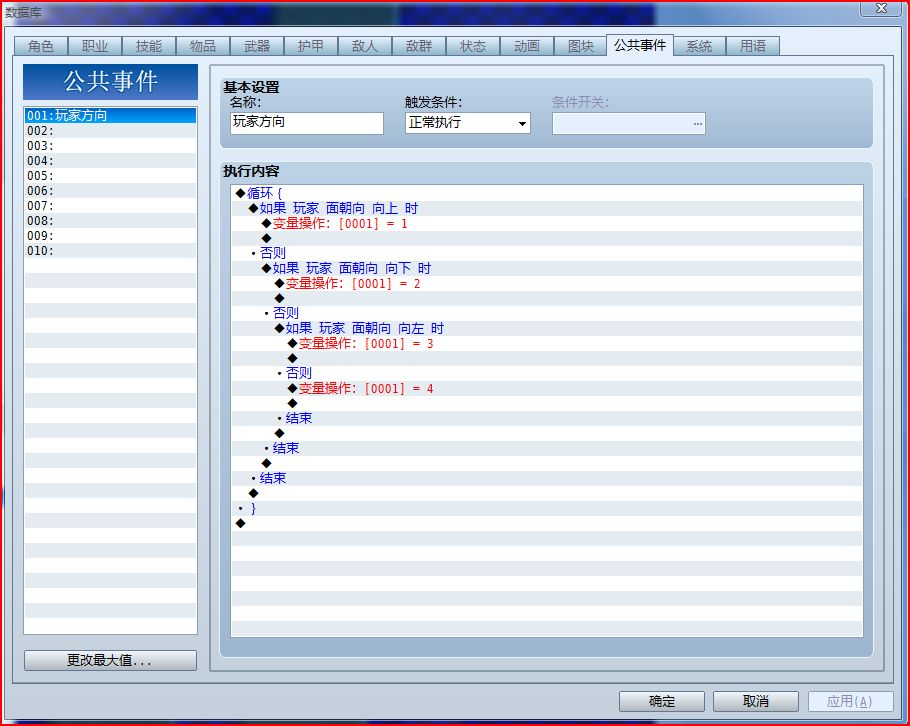Select the 变量操作: [0001] = 1 line
The image size is (910, 726).
coord(547,223)
